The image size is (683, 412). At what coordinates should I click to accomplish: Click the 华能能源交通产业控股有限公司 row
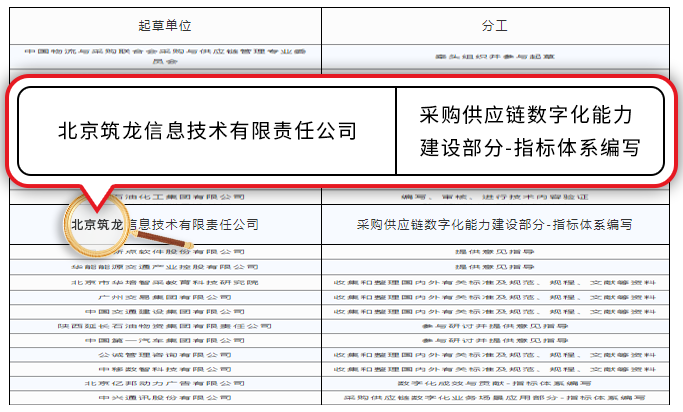pos(164,268)
